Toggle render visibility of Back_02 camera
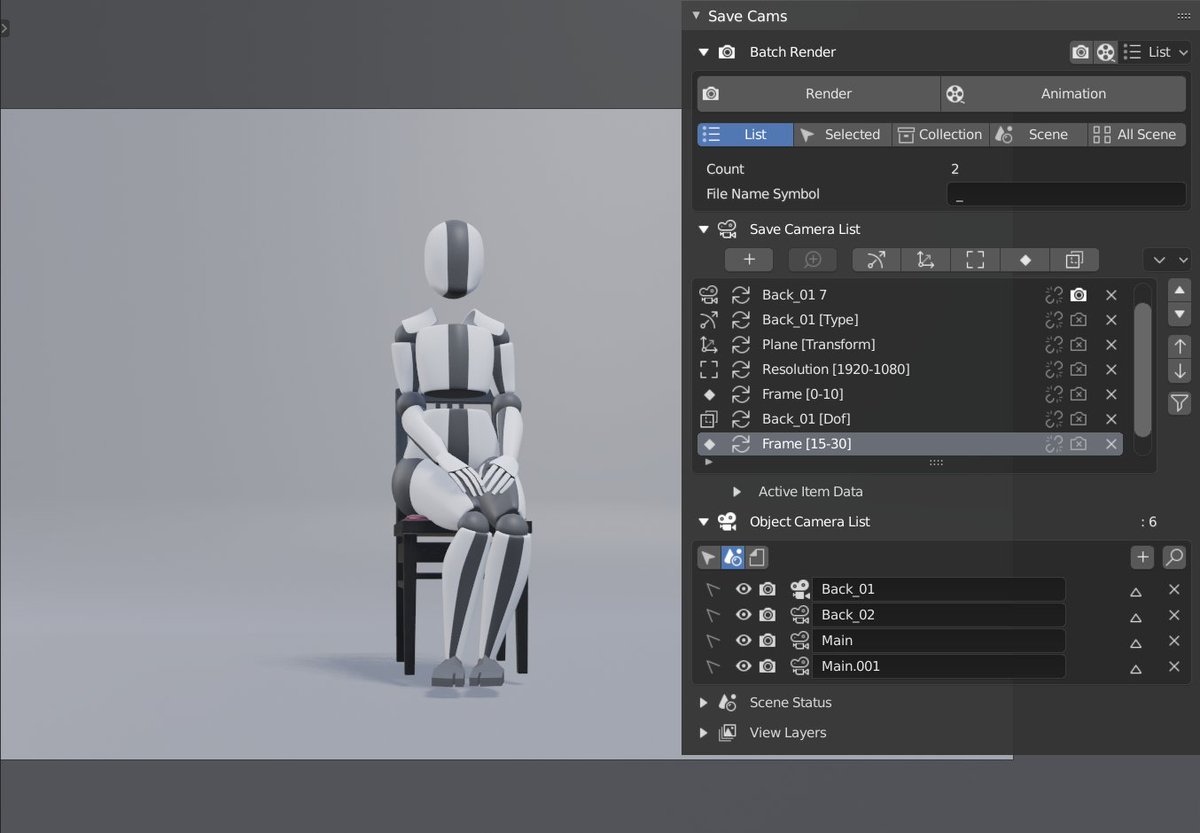Screen dimensions: 1200x833 tap(767, 615)
